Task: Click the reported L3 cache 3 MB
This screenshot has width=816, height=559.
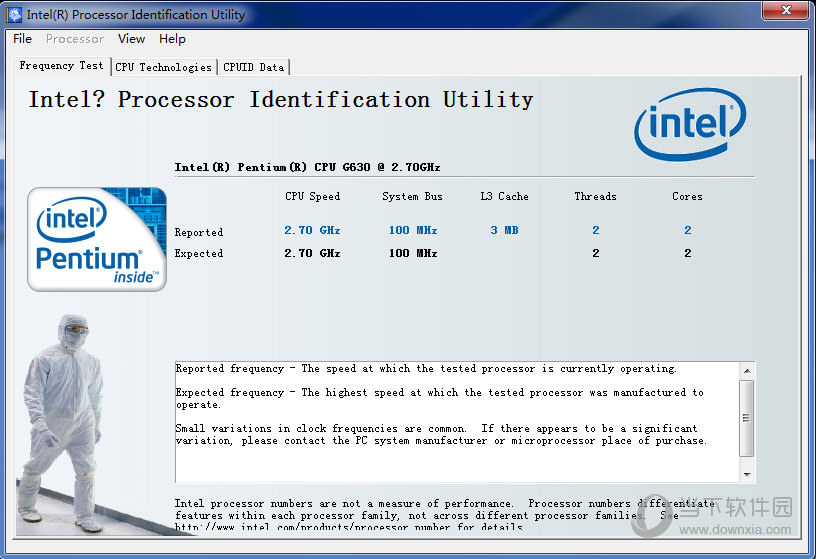Action: (x=504, y=230)
